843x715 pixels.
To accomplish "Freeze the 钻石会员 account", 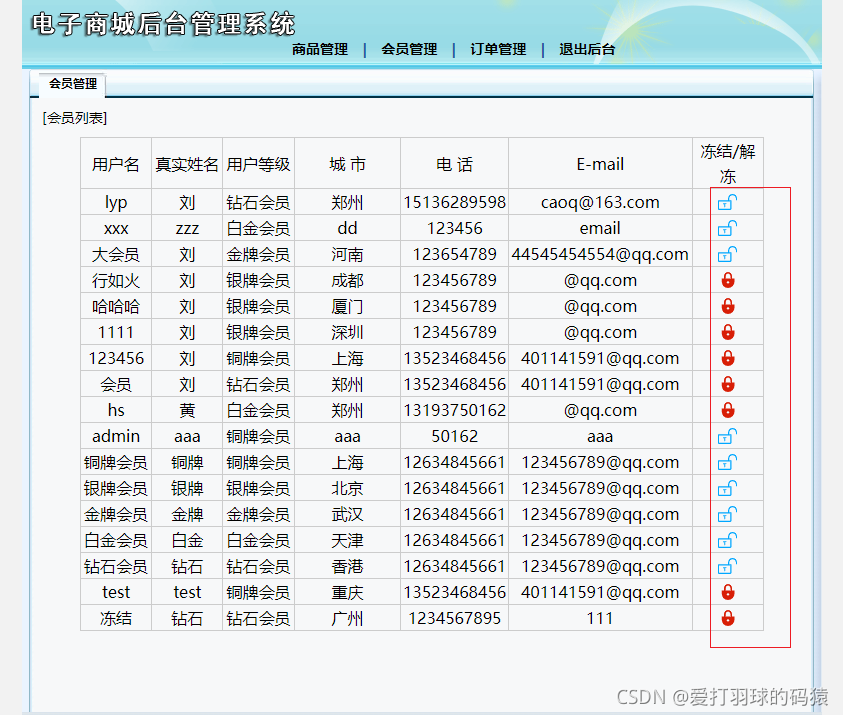I will click(x=727, y=566).
